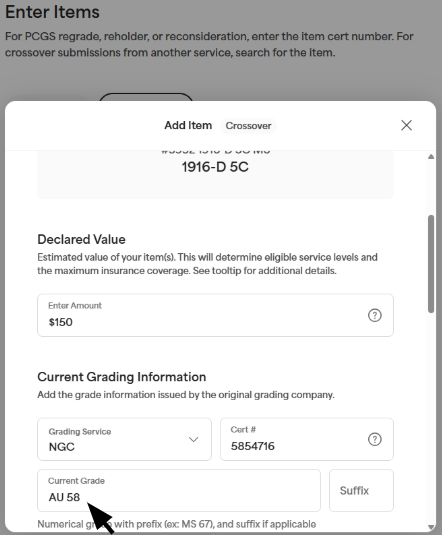Focus the Cert # field showing 5854716
442x535 pixels.
tap(306, 439)
